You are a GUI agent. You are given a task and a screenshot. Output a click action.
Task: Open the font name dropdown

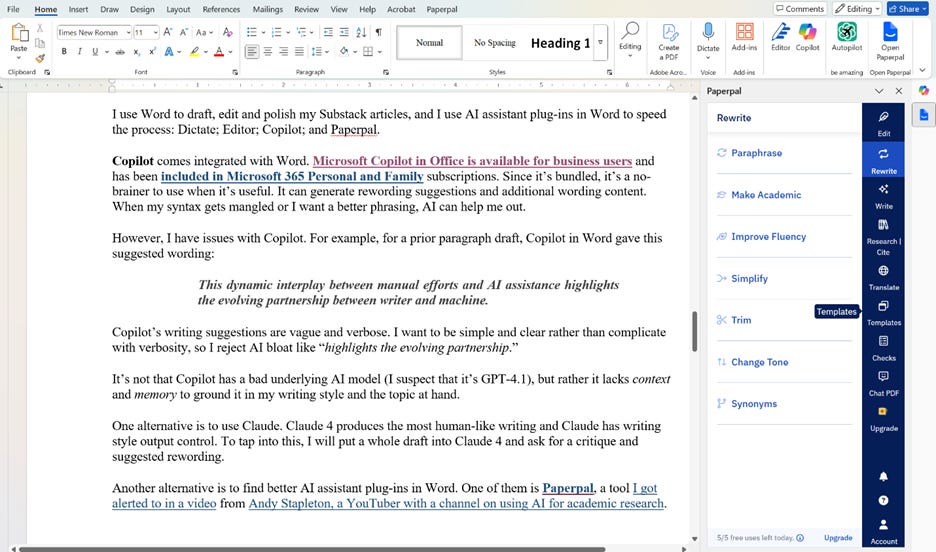[x=128, y=32]
